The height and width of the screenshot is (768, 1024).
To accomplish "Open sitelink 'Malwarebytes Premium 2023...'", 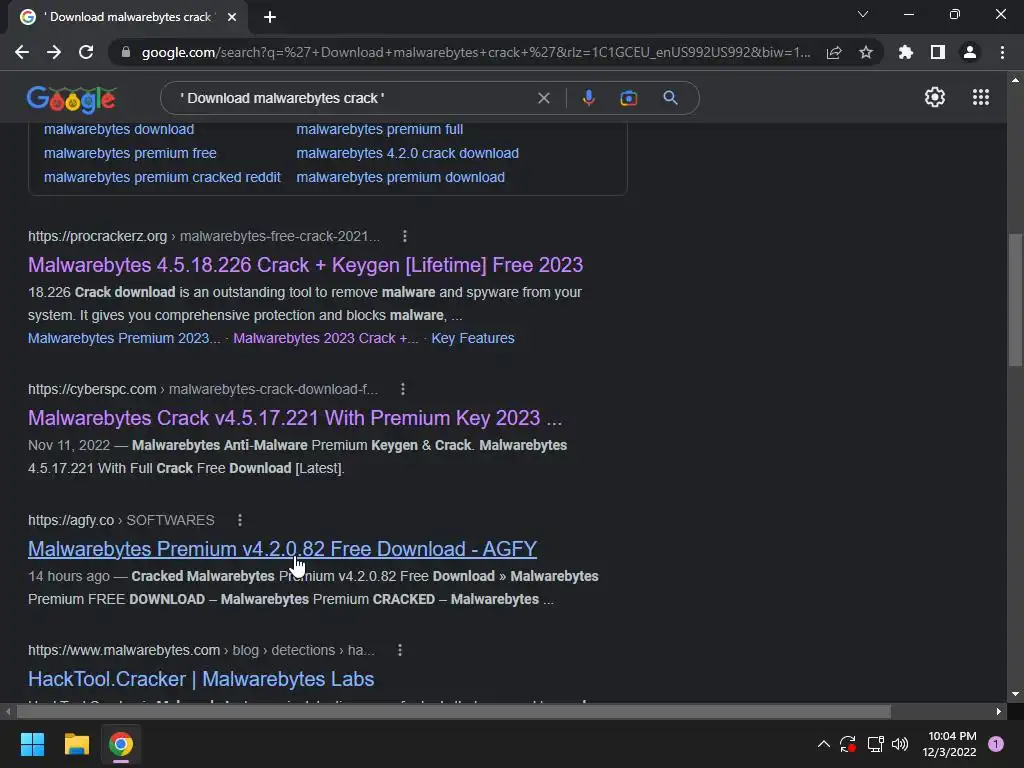I will click(124, 338).
